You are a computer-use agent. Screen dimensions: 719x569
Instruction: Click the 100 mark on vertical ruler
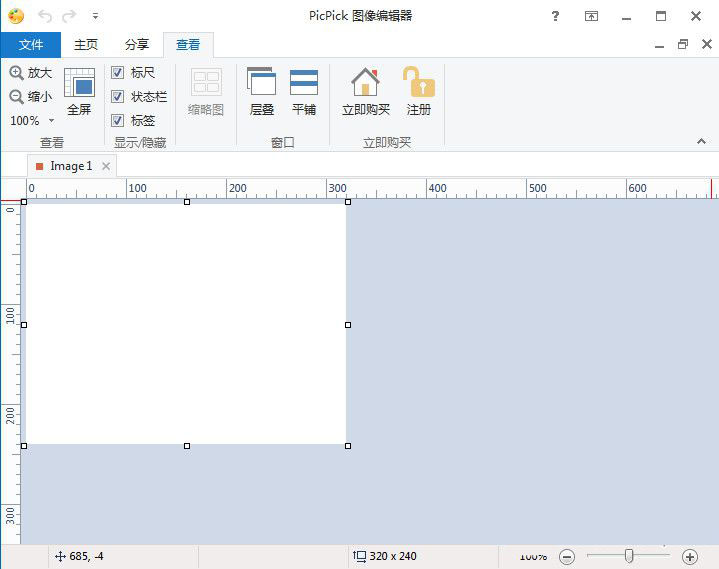coord(10,315)
